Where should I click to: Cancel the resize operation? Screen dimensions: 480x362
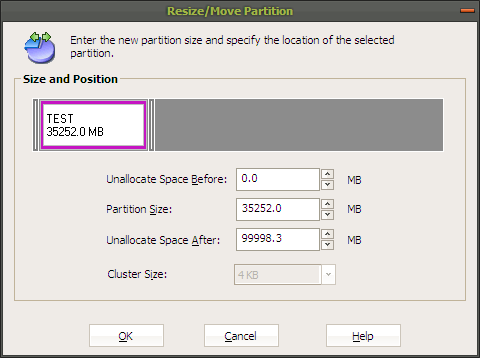click(x=241, y=336)
